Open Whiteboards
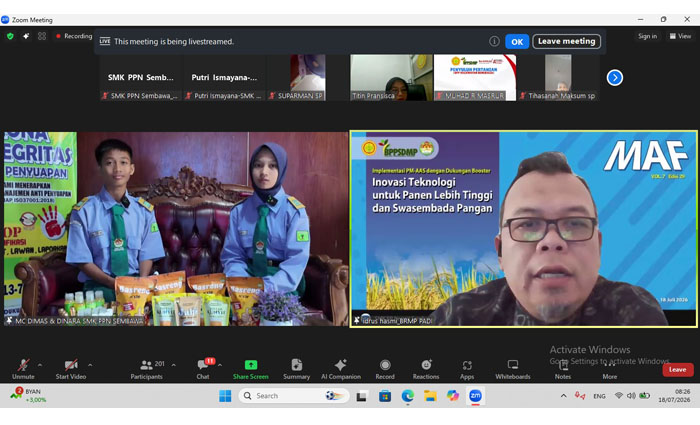Image resolution: width=700 pixels, height=425 pixels. [x=513, y=369]
